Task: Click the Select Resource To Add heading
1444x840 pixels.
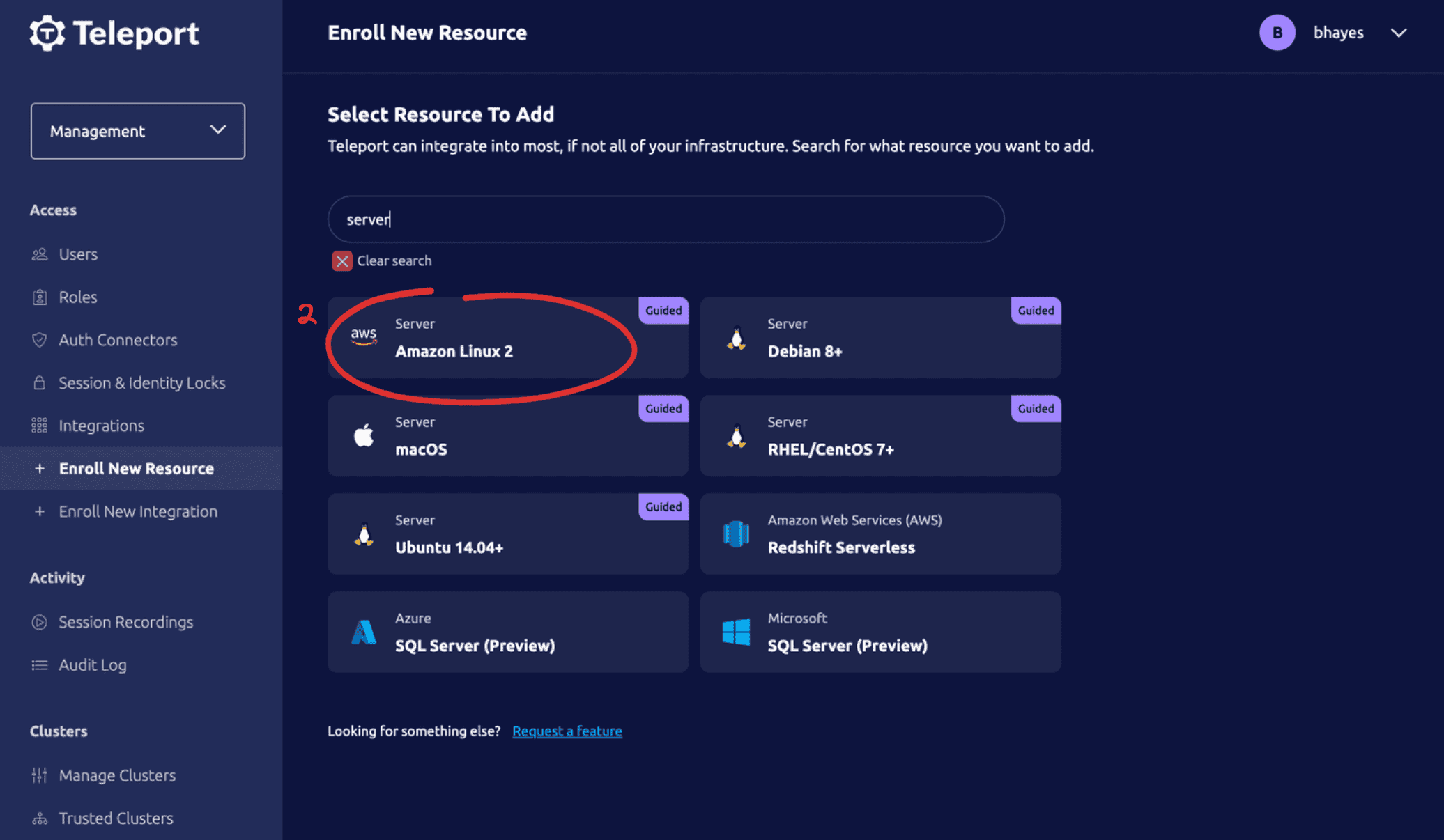Action: pos(441,114)
